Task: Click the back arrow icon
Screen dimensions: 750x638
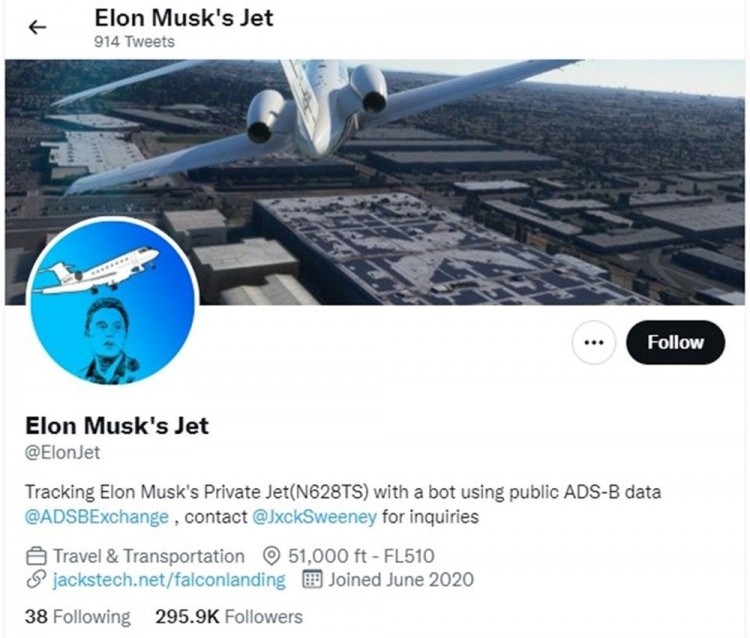Action: [x=39, y=28]
